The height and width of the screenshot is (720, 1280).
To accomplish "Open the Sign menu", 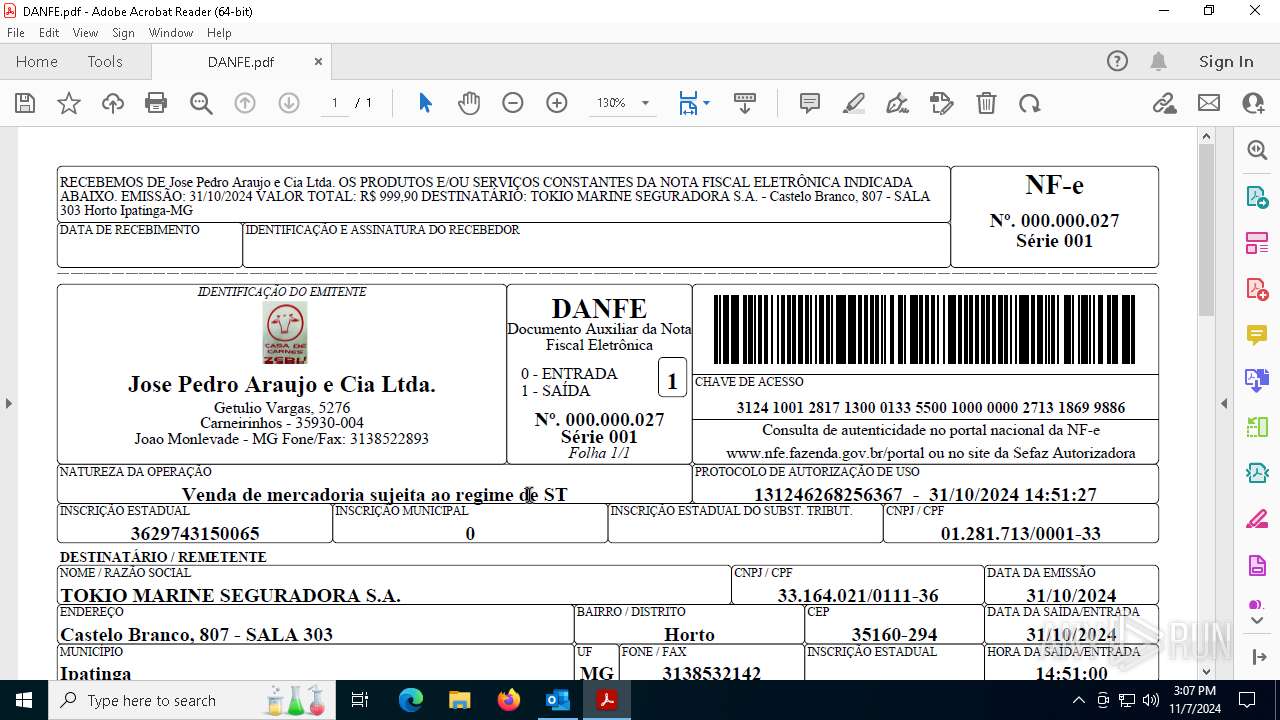I will pos(123,33).
